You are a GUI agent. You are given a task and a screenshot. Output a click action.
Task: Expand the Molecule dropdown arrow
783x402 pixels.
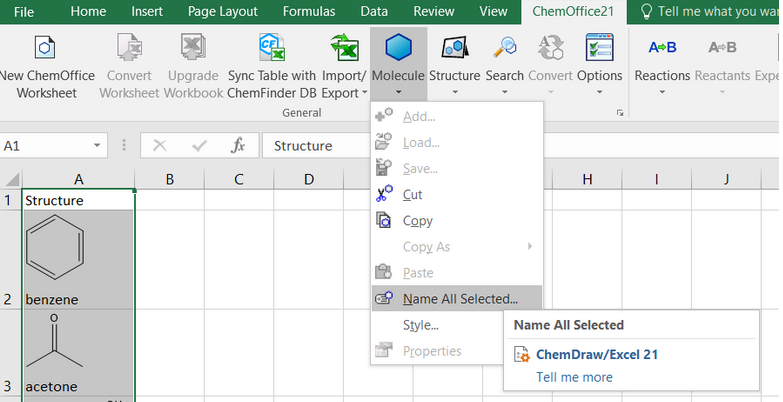click(398, 92)
